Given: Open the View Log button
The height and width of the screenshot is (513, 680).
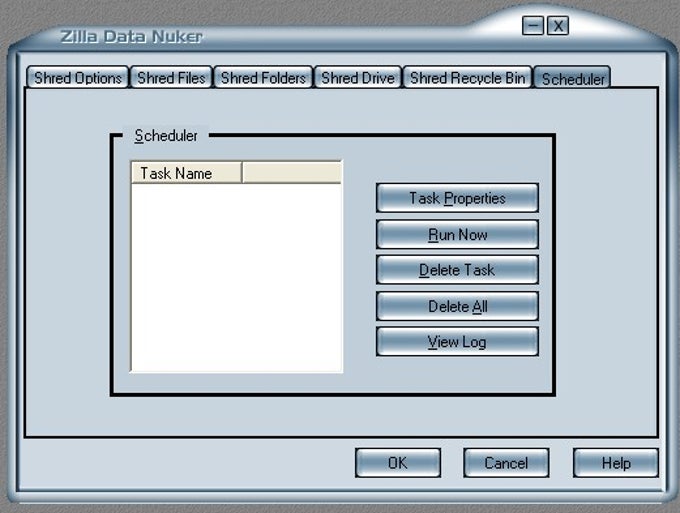Looking at the screenshot, I should coord(458,342).
